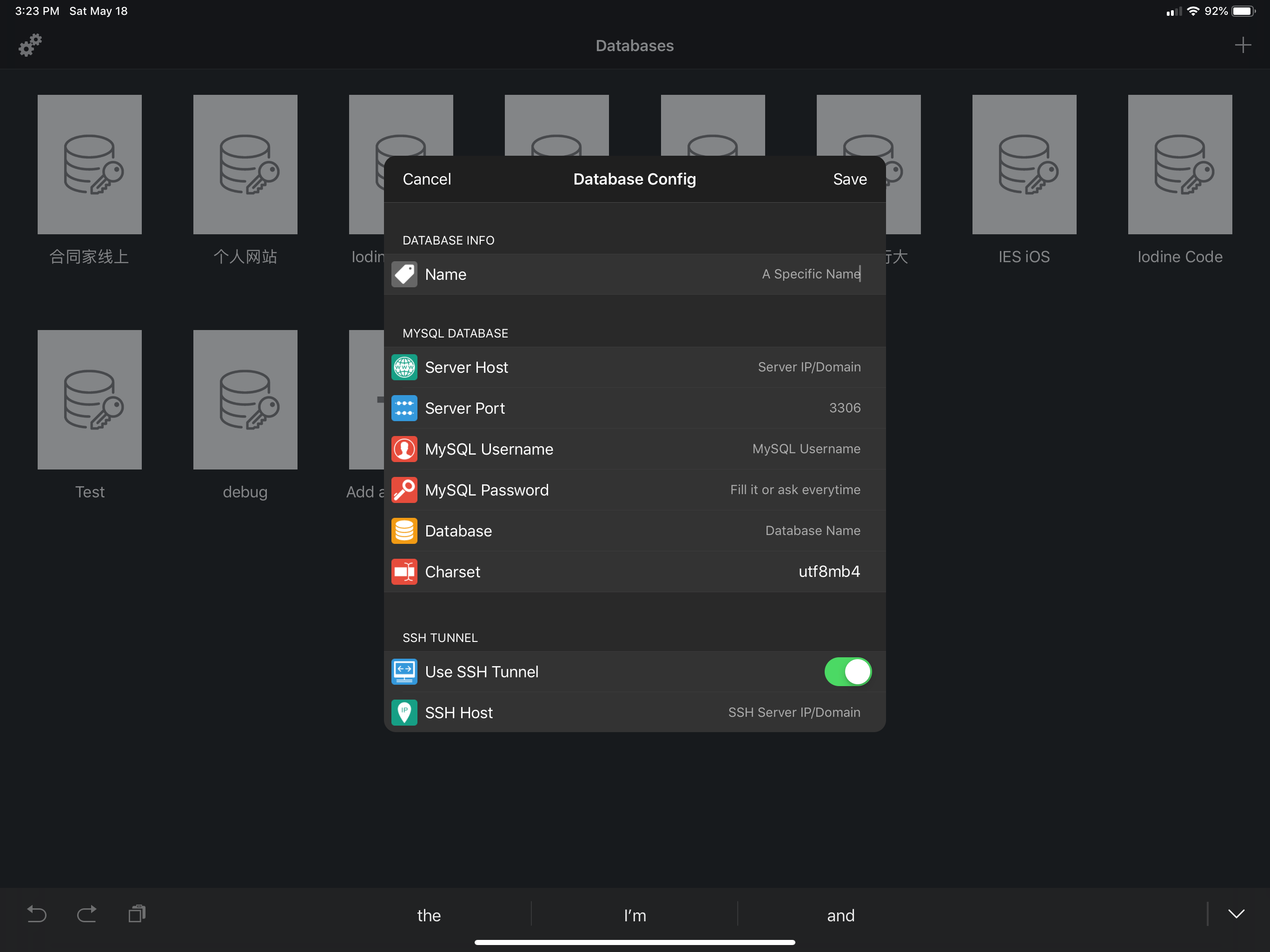
Task: Cancel the Database Config dialog
Action: 427,179
